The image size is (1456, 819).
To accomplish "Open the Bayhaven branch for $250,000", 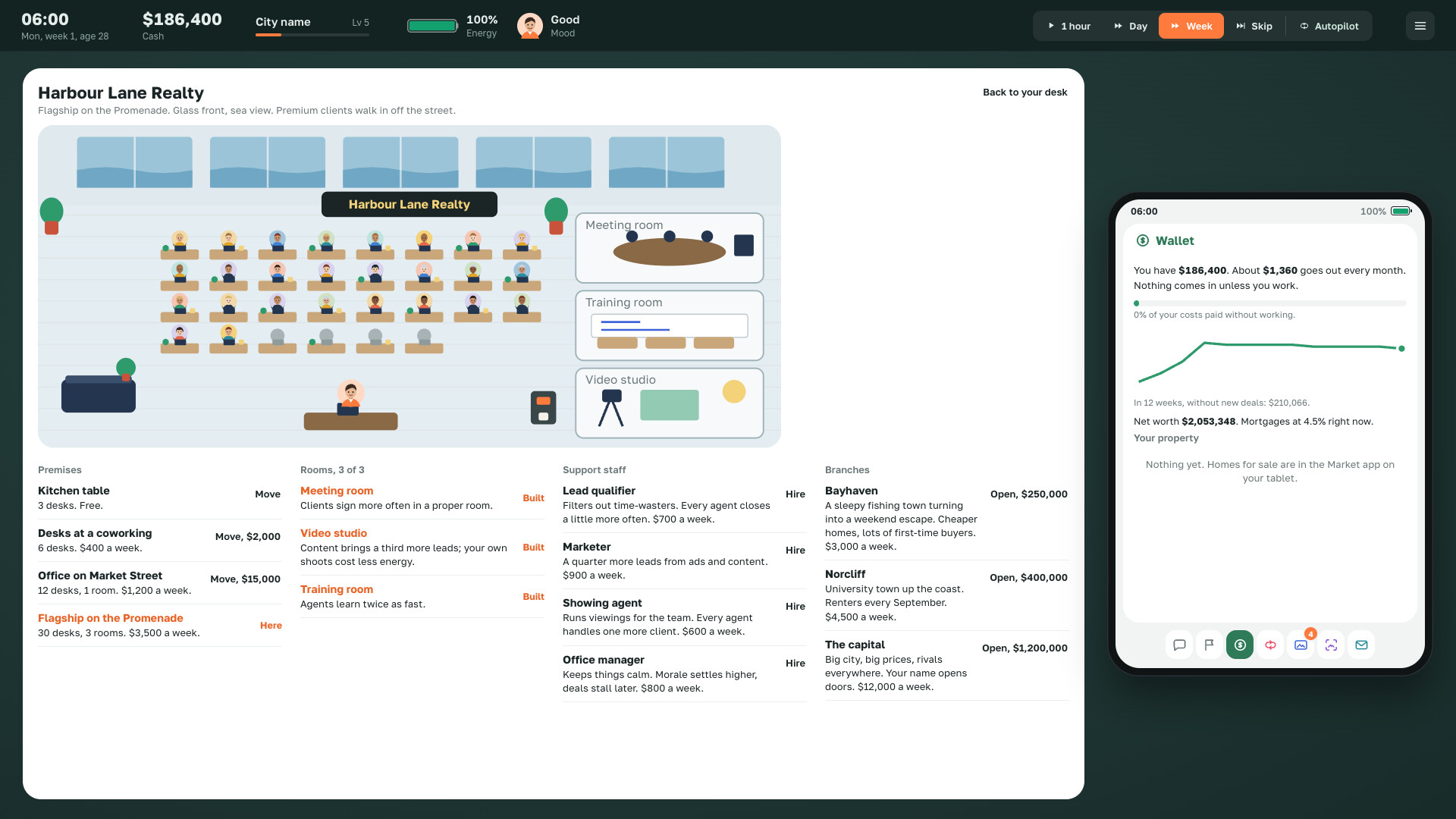I will click(1029, 494).
